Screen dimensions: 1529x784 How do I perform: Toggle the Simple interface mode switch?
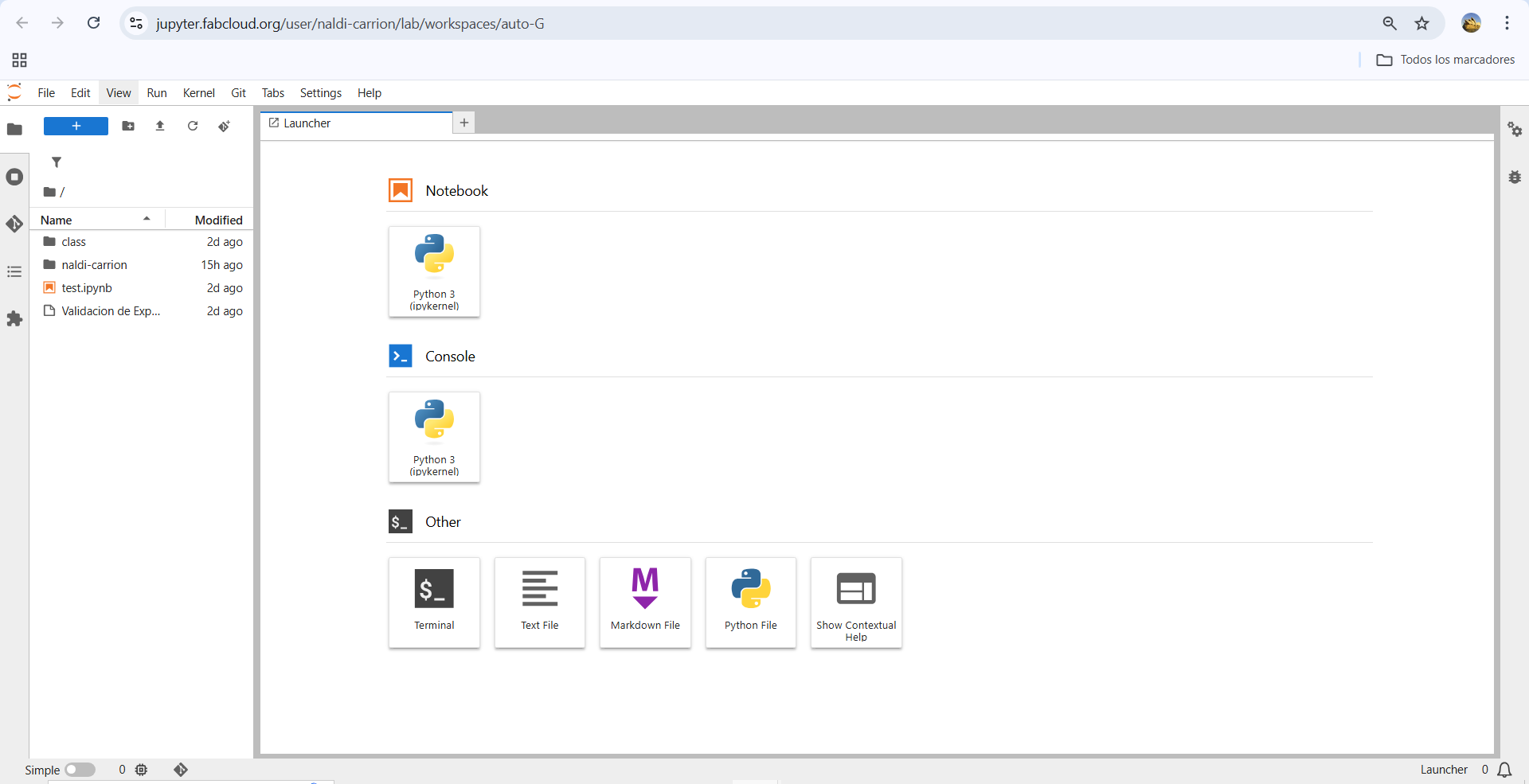80,770
